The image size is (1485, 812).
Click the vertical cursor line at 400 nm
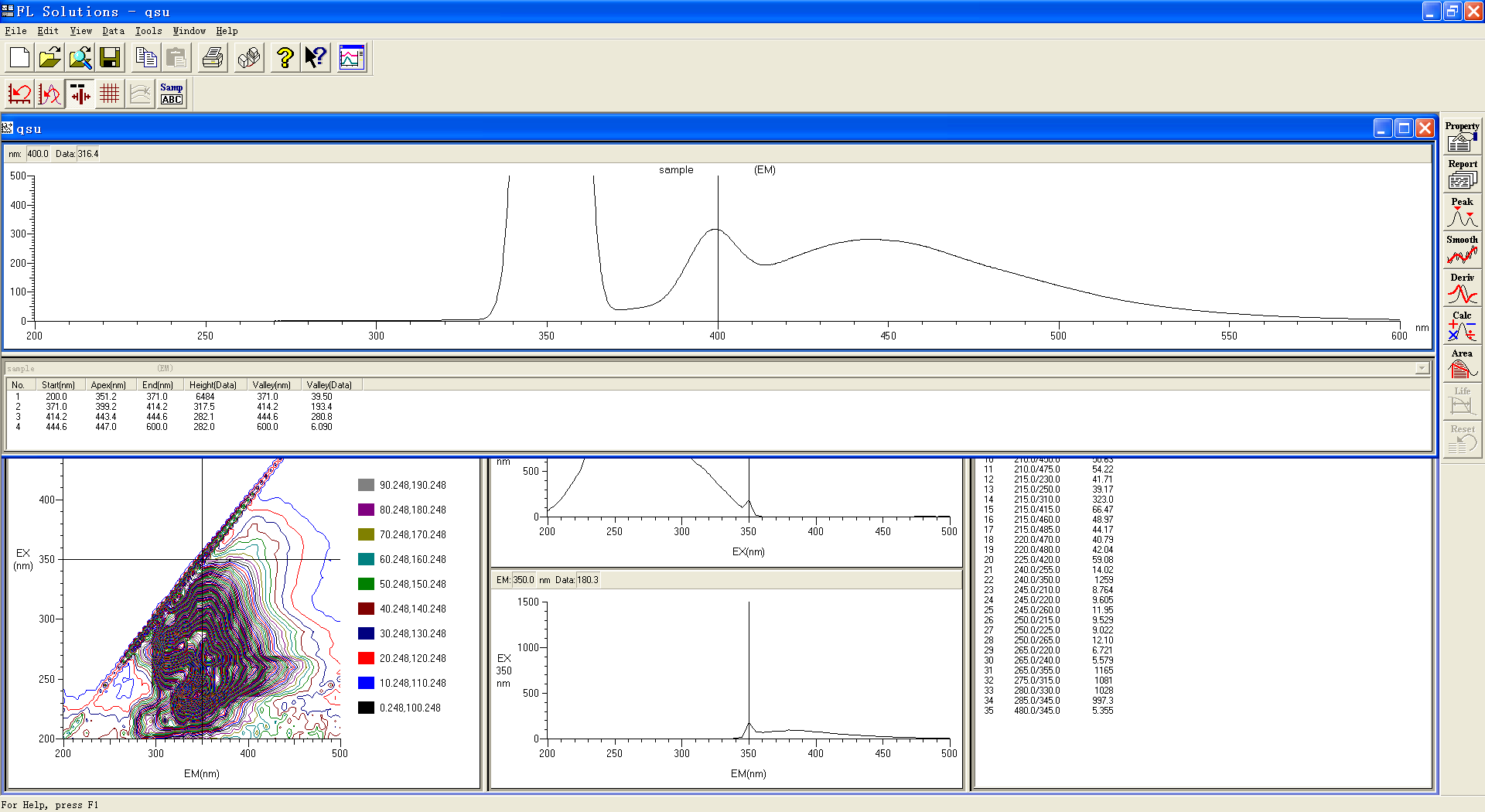coord(718,247)
